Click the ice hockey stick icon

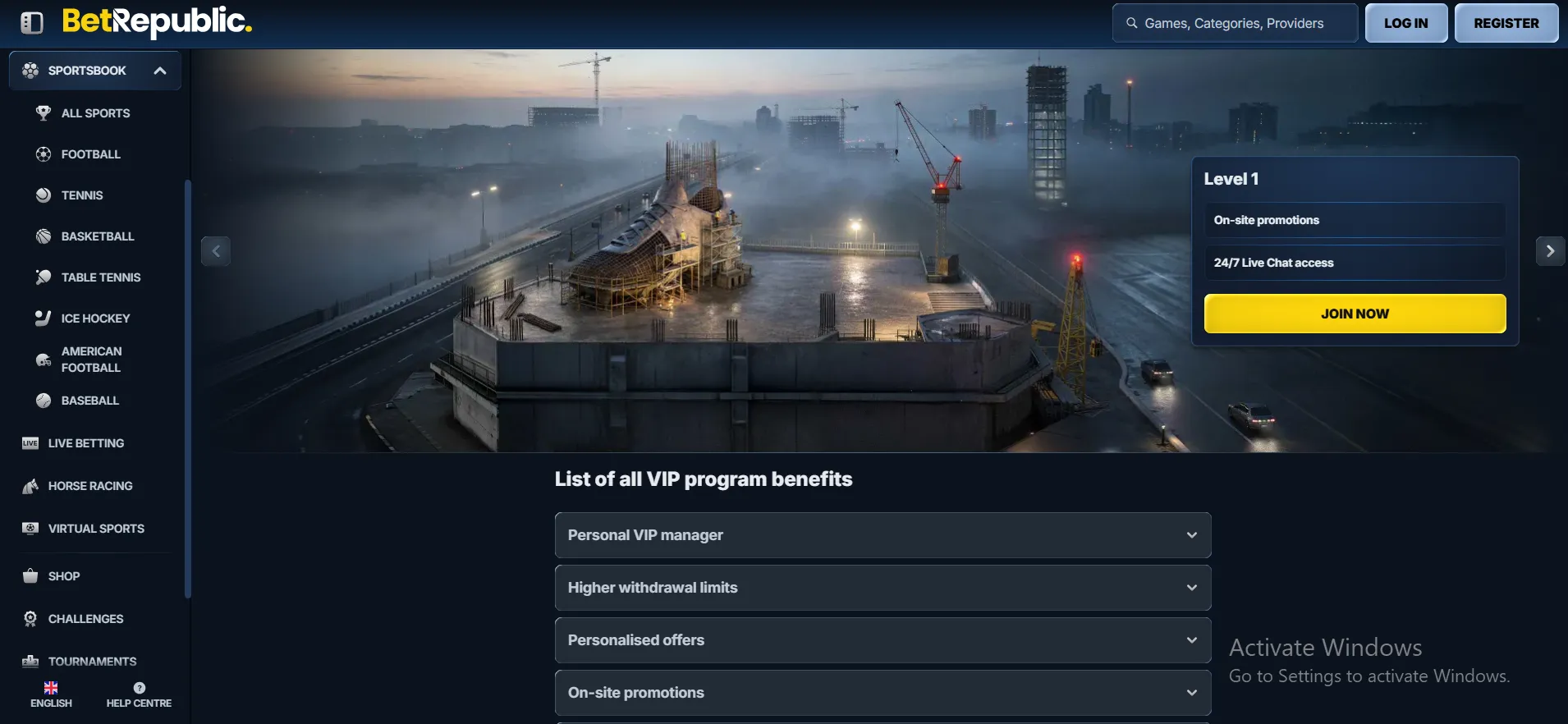tap(44, 318)
